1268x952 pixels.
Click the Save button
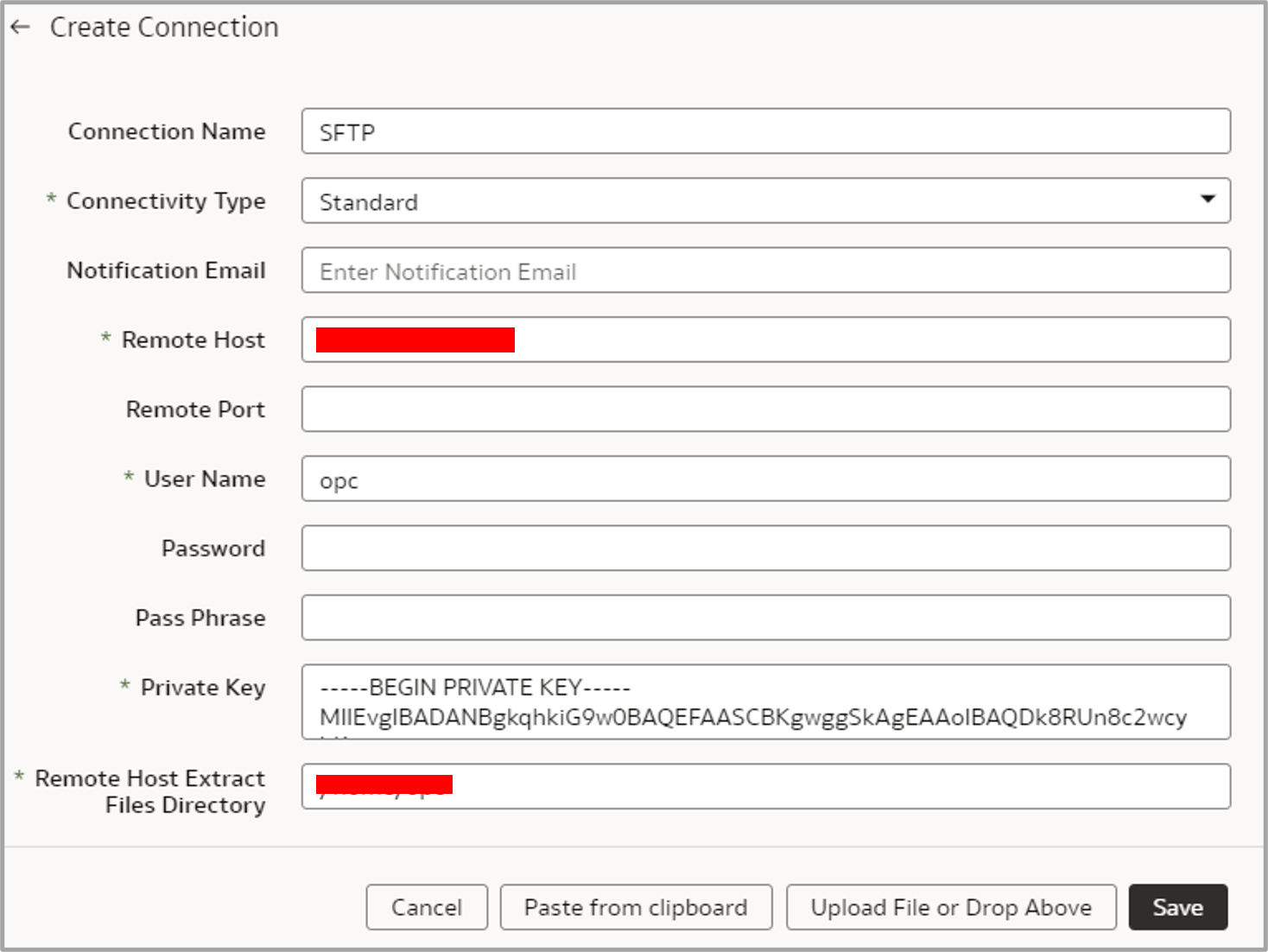(x=1178, y=907)
